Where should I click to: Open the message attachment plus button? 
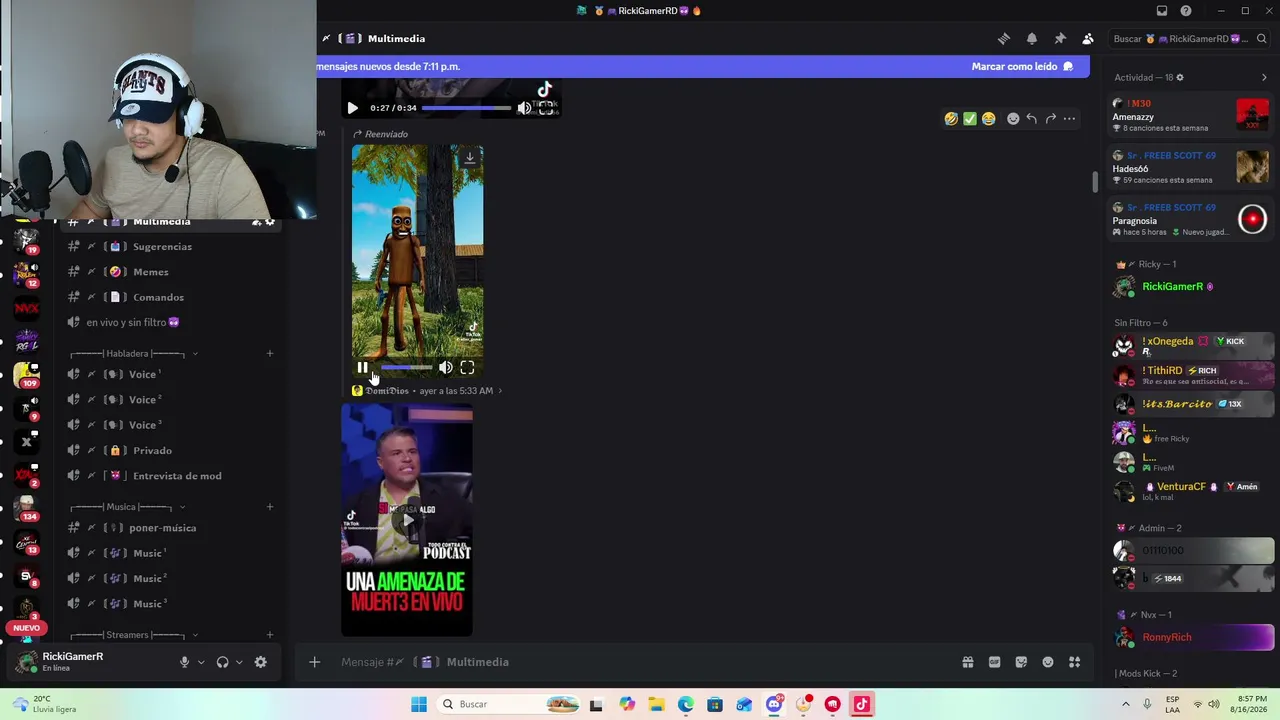pyautogui.click(x=314, y=662)
